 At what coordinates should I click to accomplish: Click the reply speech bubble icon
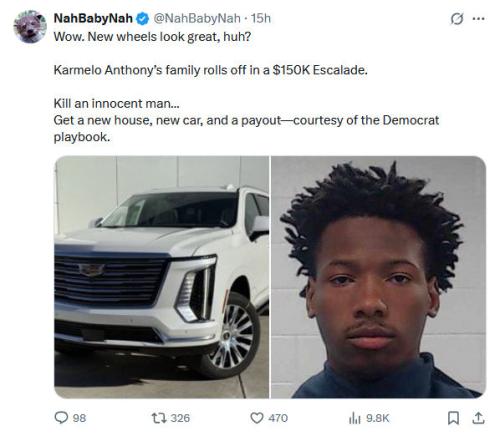pos(61,418)
